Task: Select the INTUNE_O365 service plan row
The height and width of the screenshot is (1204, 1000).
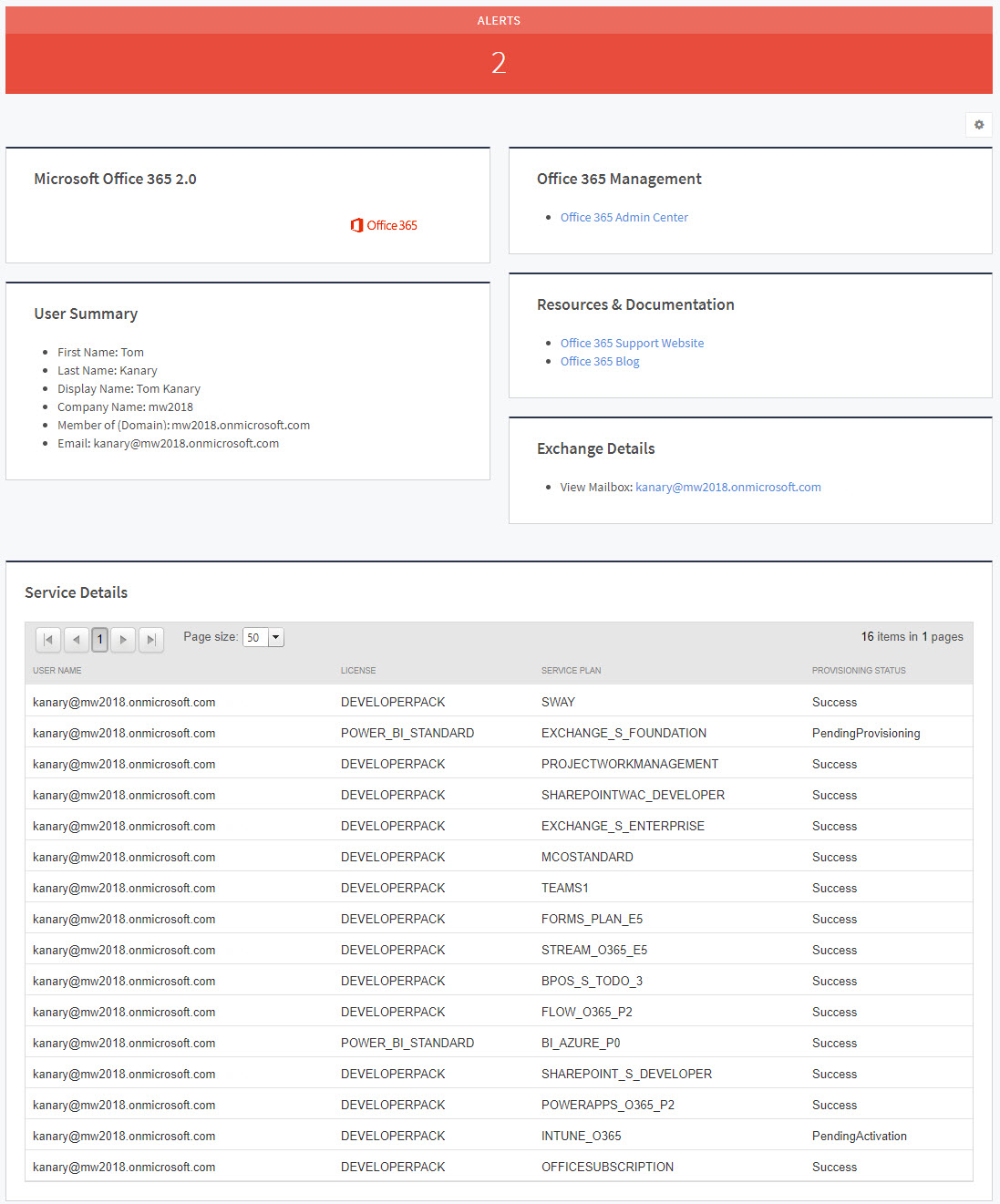Action: pyautogui.click(x=581, y=1137)
